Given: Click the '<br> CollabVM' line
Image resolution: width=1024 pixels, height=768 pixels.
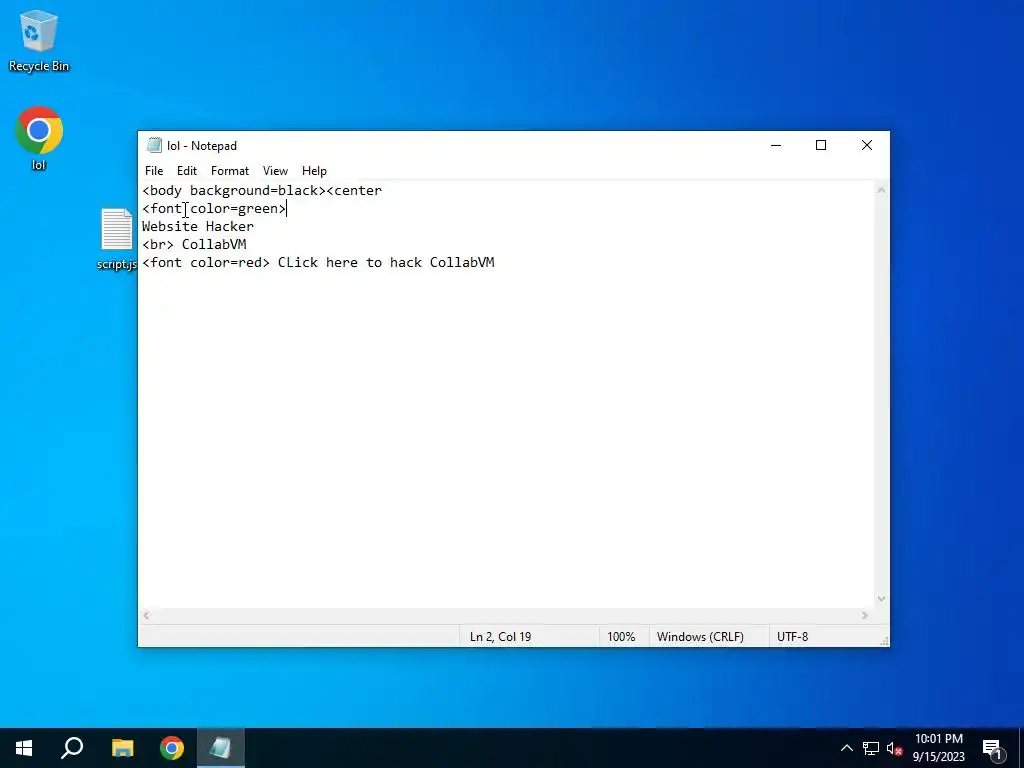Looking at the screenshot, I should [194, 244].
